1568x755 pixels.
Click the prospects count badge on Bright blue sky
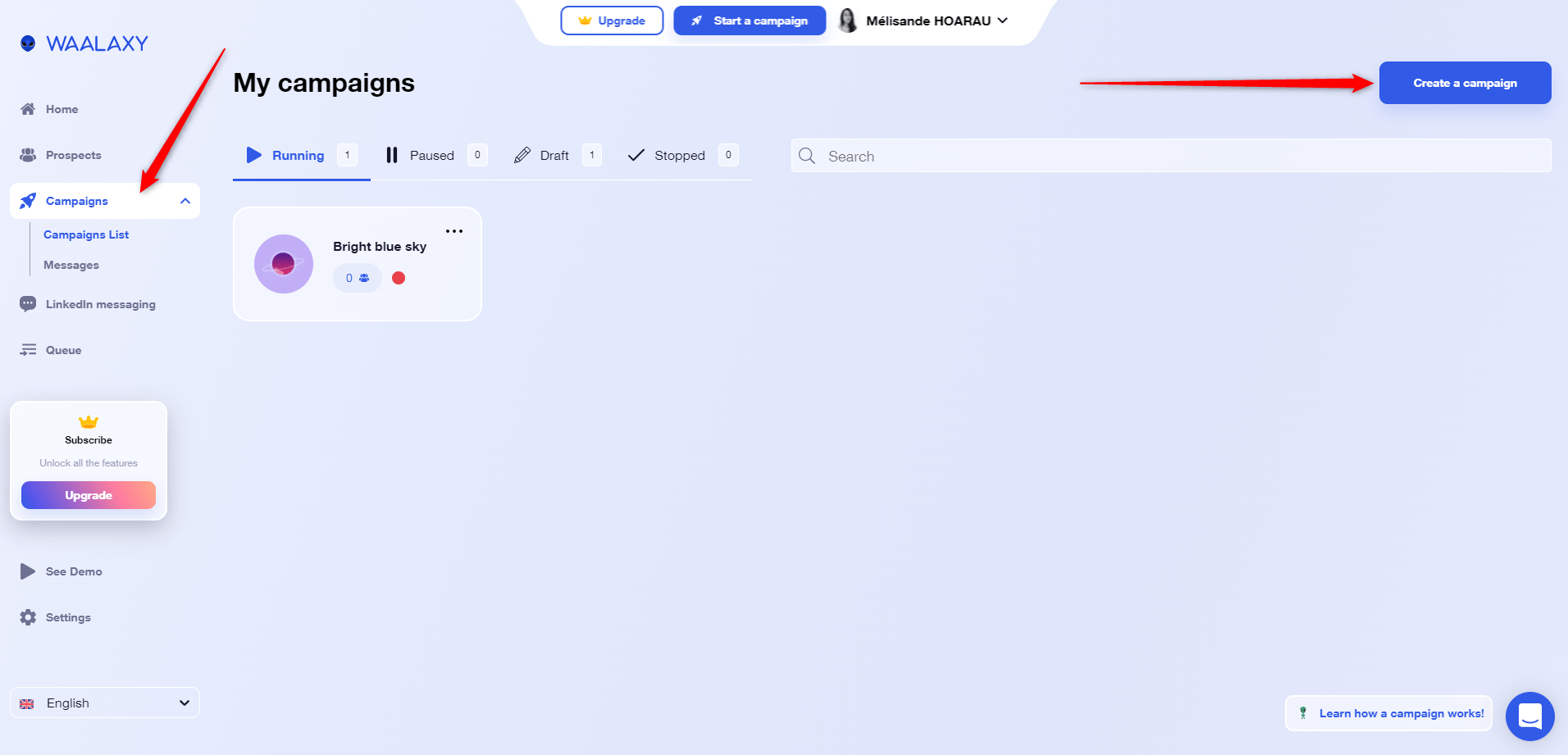click(x=357, y=278)
